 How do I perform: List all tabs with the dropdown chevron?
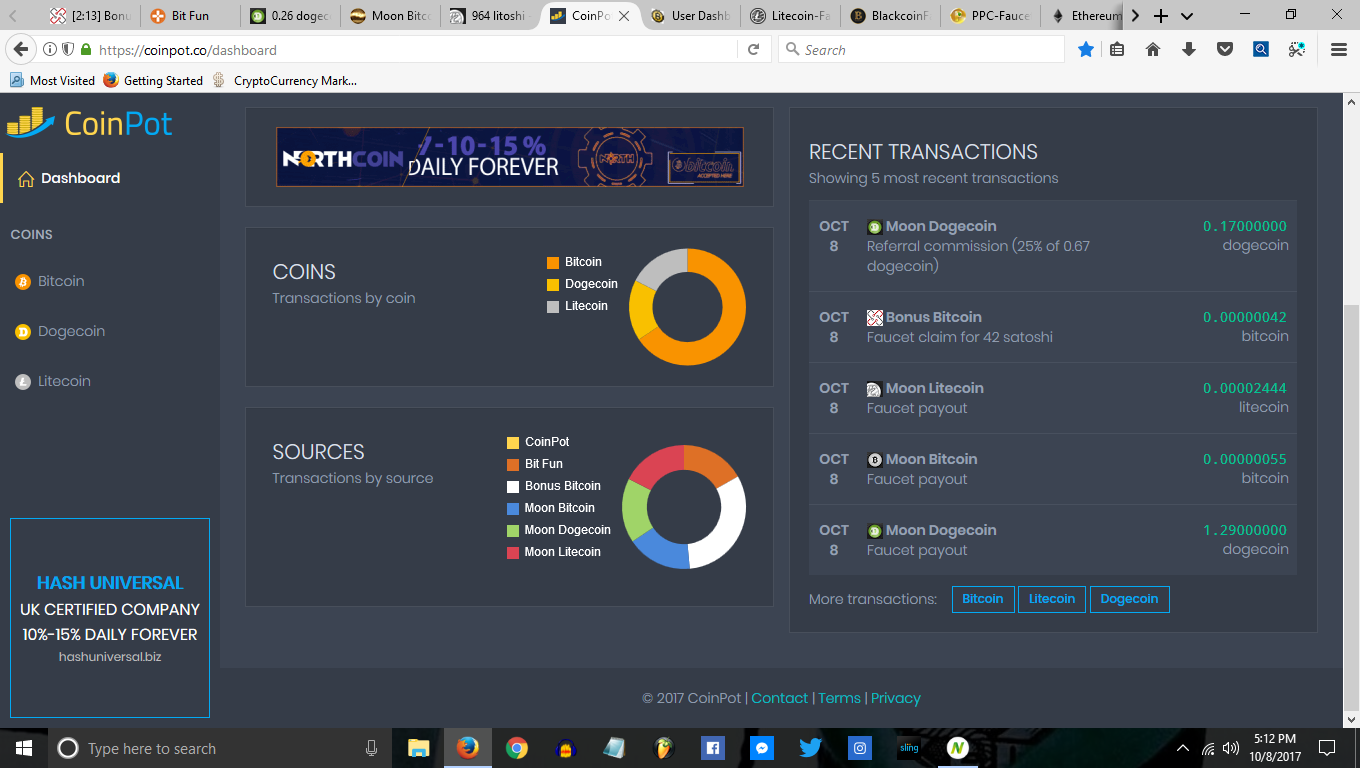(1187, 16)
